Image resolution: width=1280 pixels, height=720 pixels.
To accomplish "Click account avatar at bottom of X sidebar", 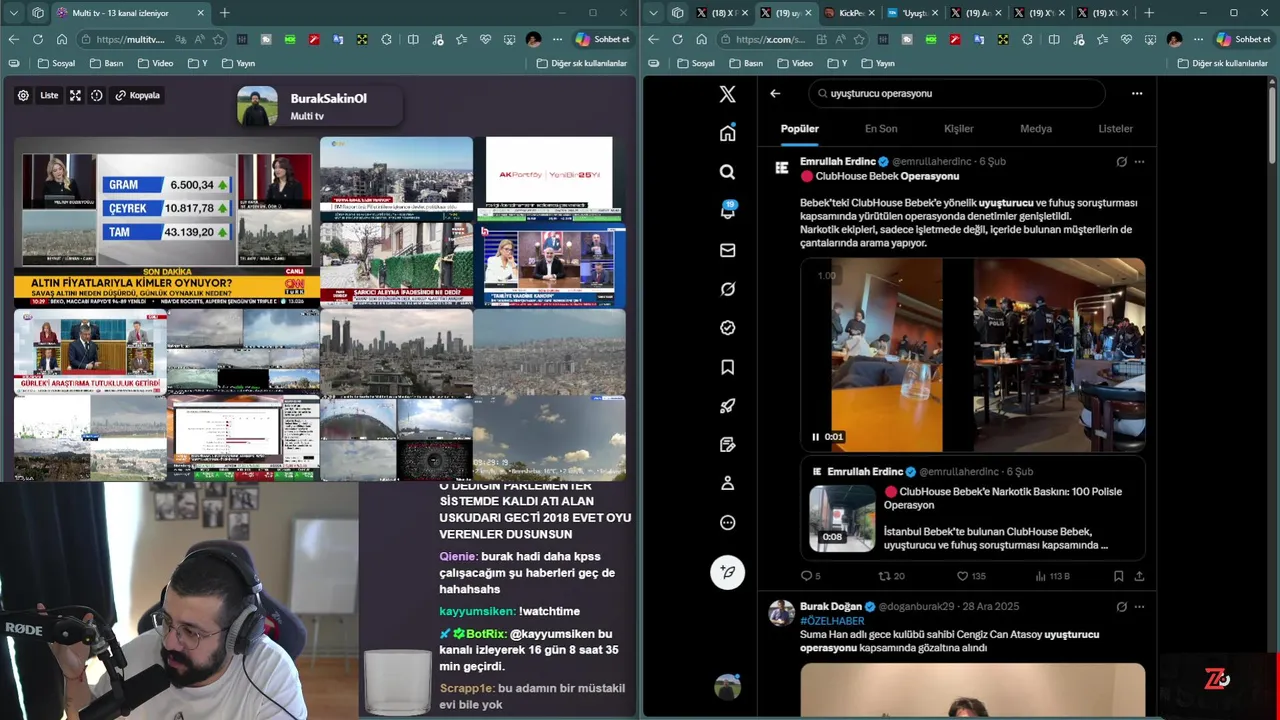I will pyautogui.click(x=727, y=687).
